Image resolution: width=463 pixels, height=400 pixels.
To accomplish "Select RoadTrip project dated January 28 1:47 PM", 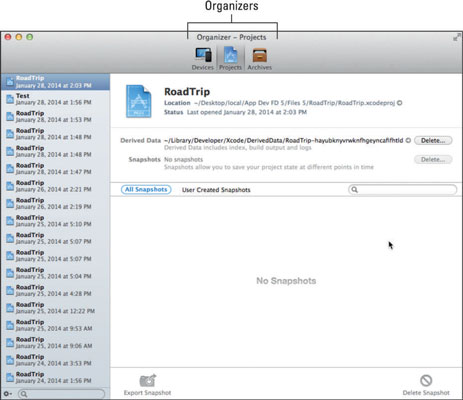I will tap(55, 169).
